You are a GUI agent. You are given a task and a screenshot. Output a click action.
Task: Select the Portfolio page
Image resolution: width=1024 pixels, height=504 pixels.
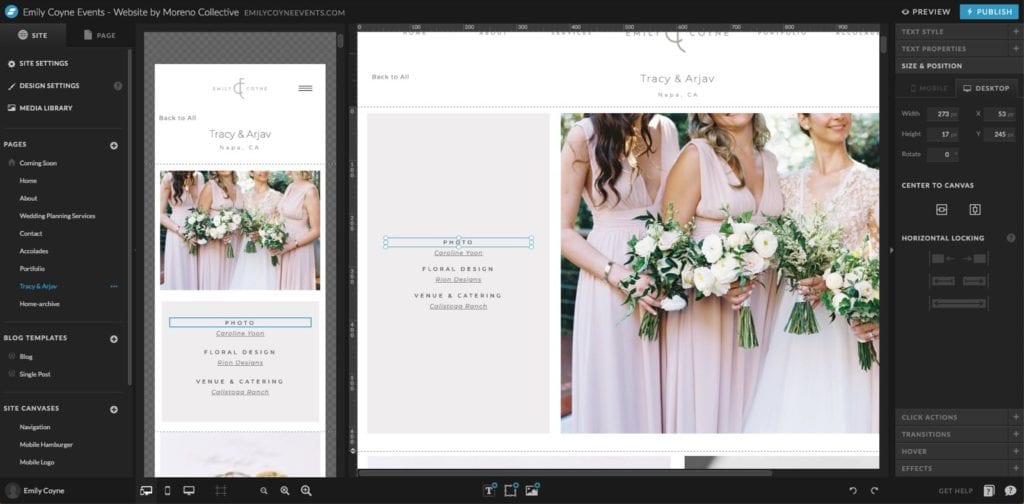pos(32,269)
